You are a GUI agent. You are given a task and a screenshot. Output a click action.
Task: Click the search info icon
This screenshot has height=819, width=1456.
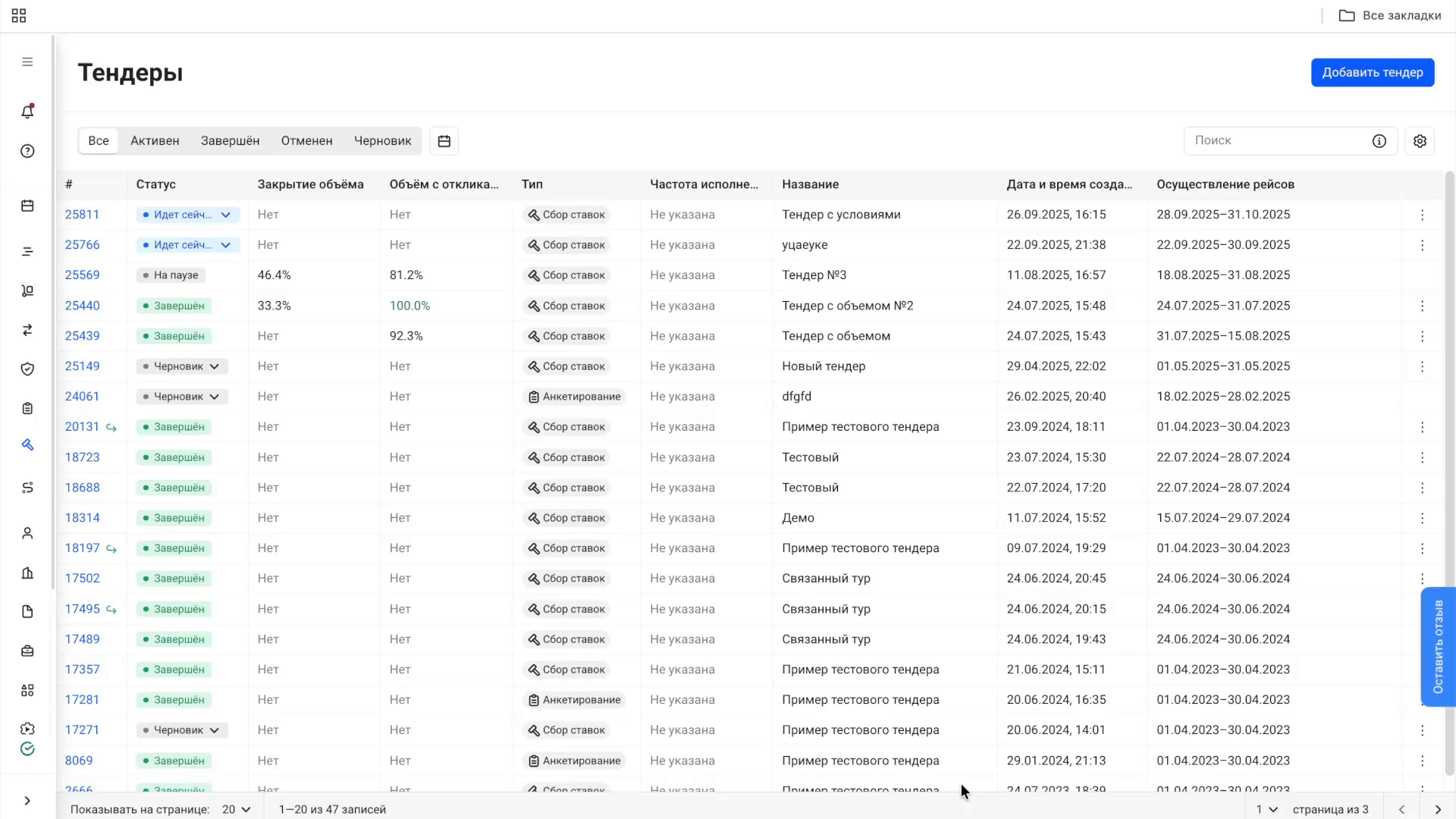click(1379, 141)
